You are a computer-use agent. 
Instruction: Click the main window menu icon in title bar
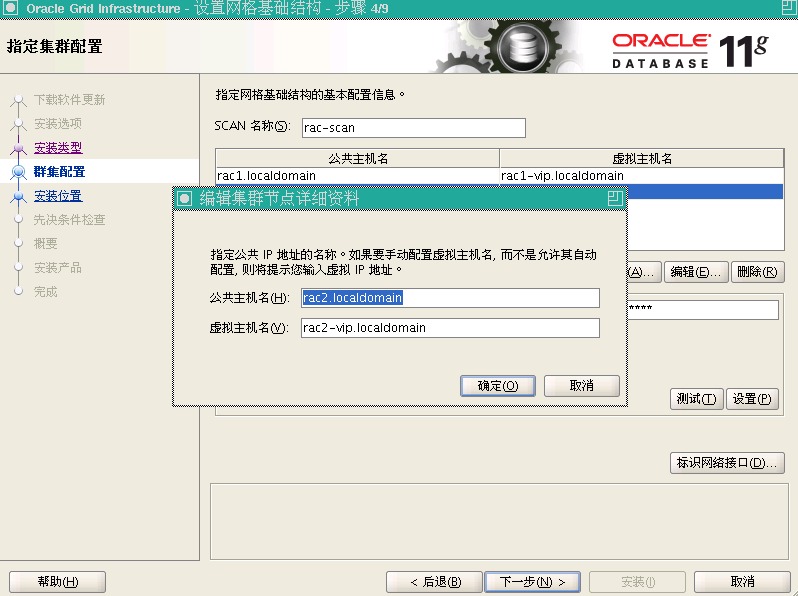pos(10,8)
